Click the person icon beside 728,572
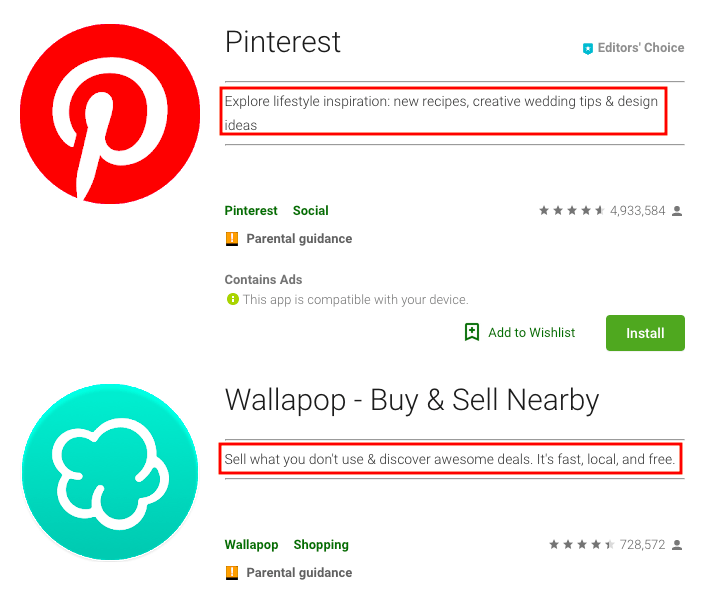706x600 pixels. pos(677,545)
